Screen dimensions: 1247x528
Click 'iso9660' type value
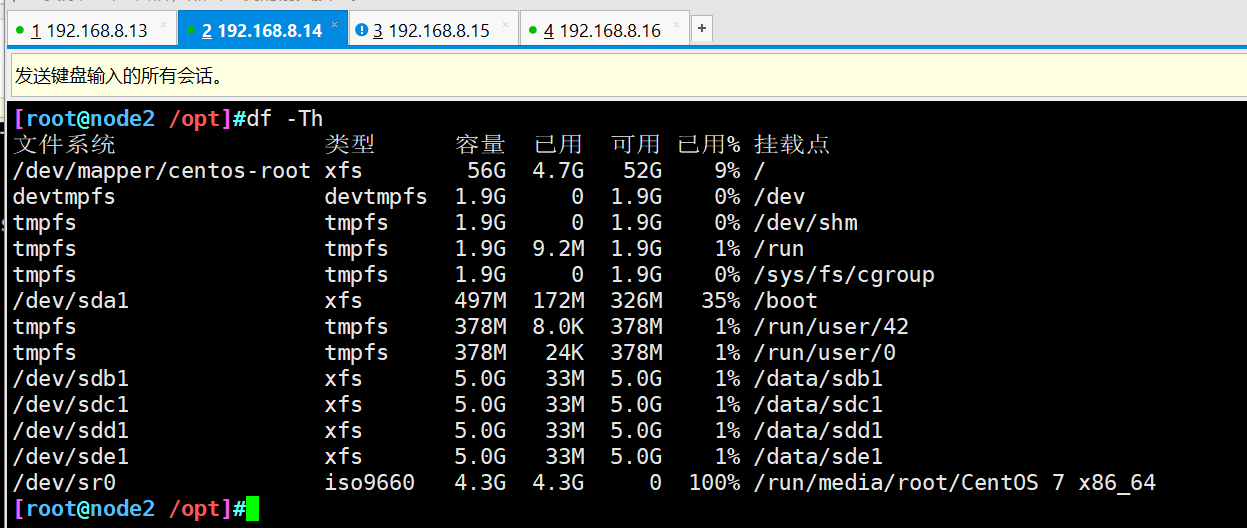[x=370, y=483]
